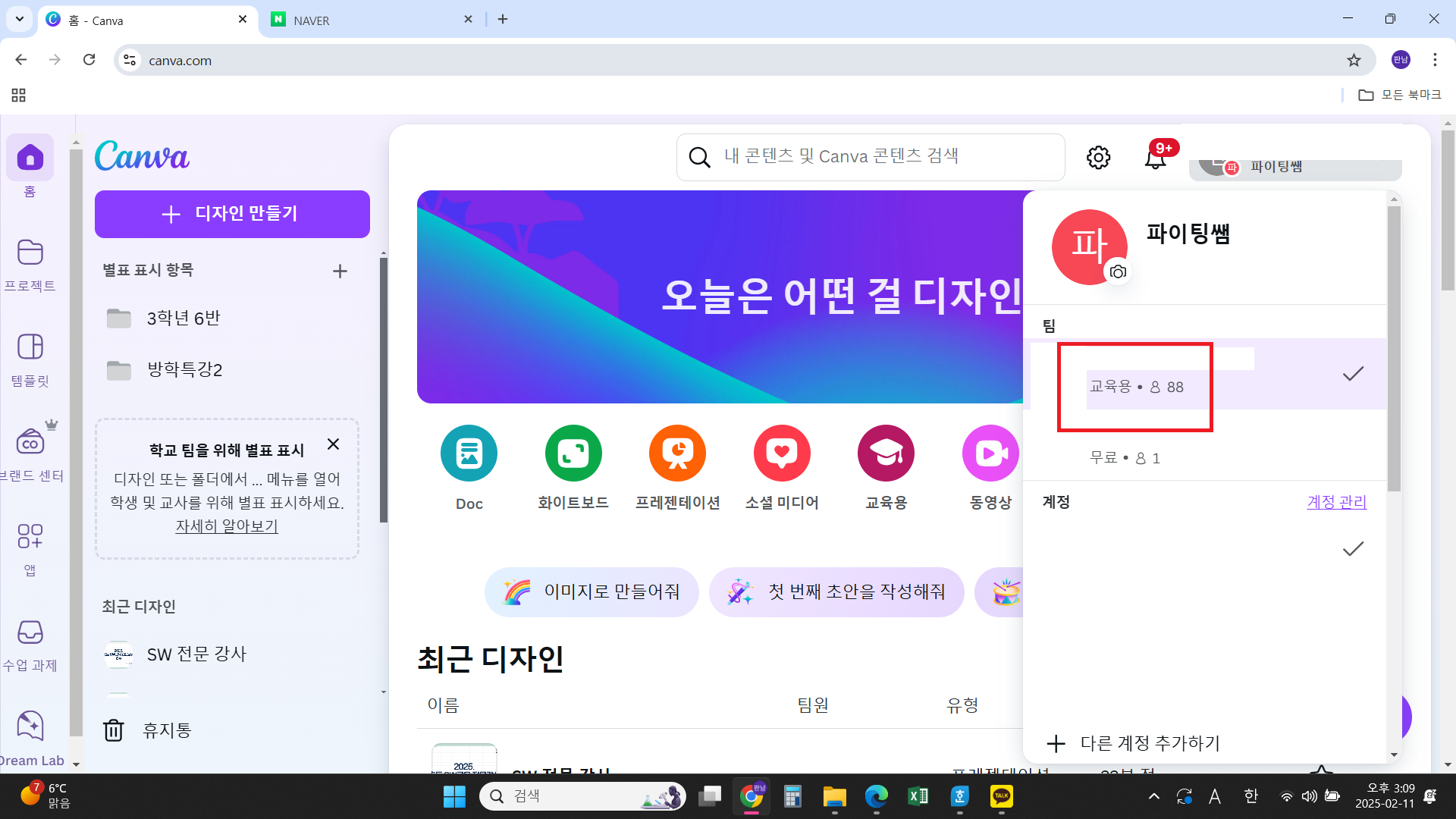Open the 프레젠테이션 design type
The height and width of the screenshot is (819, 1456).
click(677, 453)
